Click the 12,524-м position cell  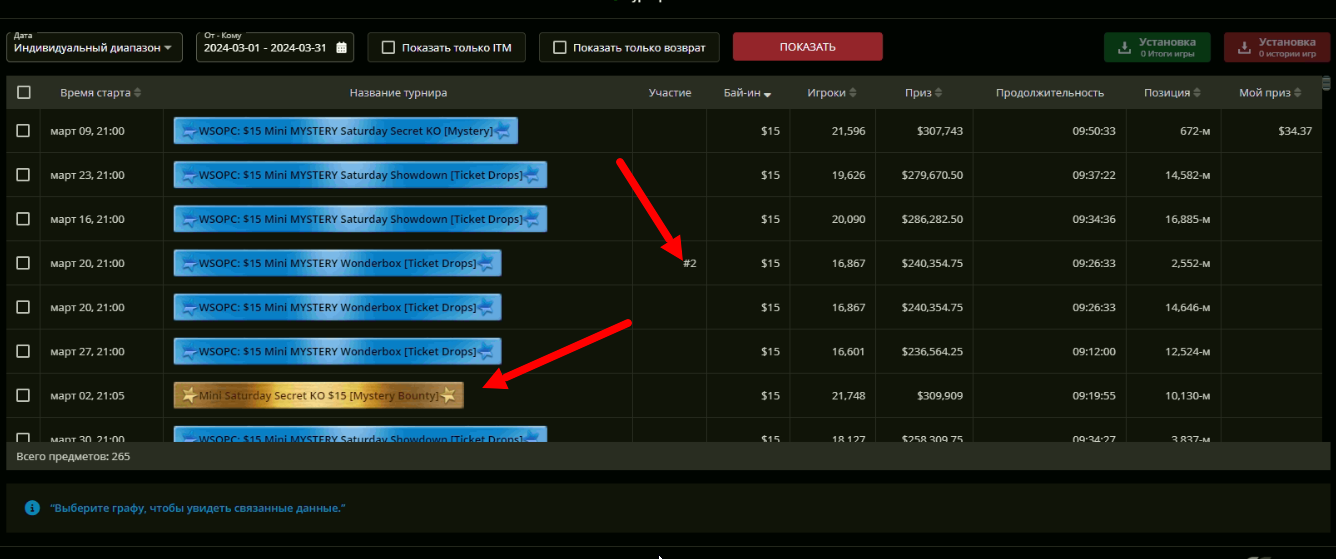(1187, 351)
